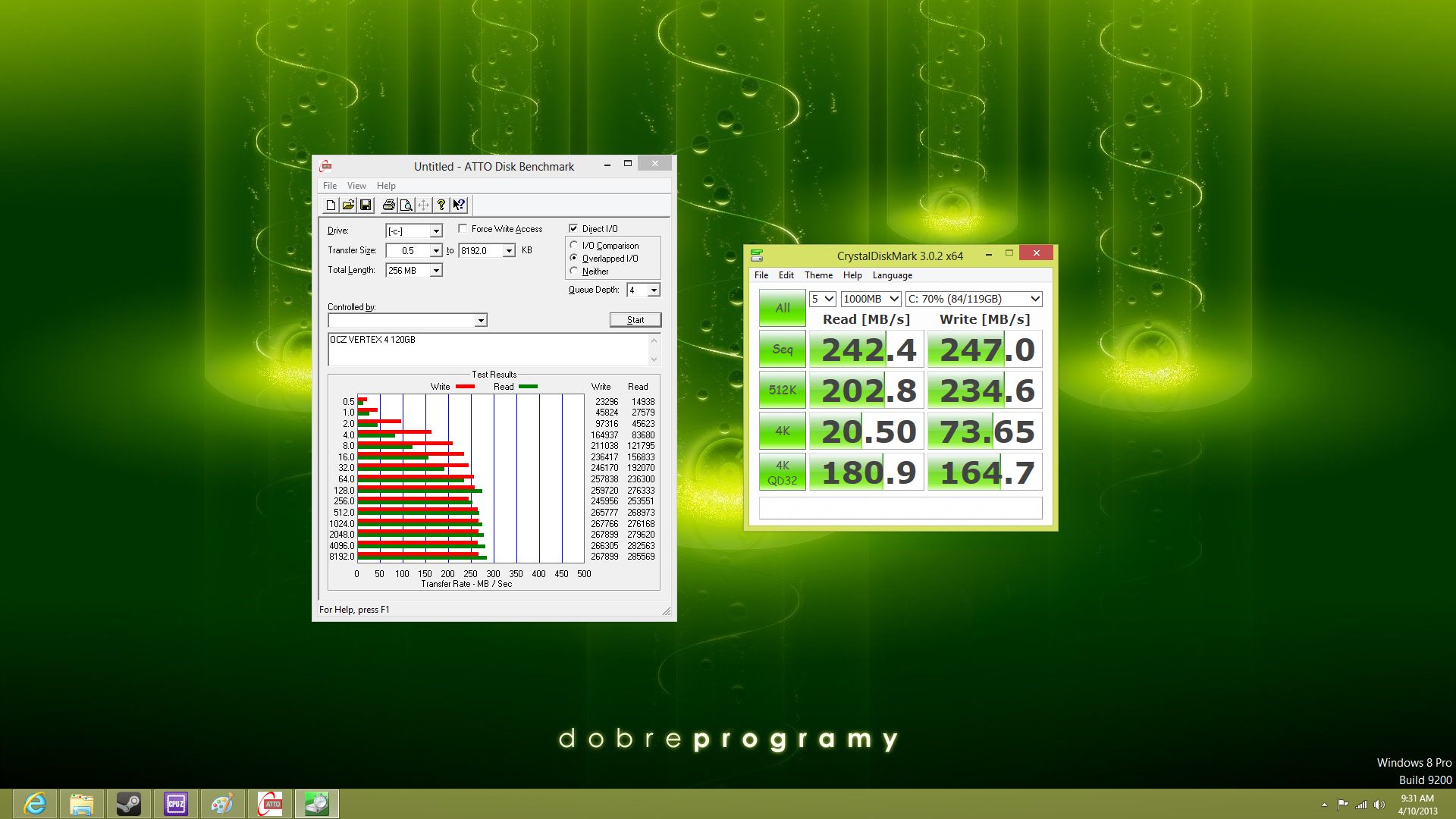
Task: Open CPU-Z from the taskbar
Action: point(175,804)
